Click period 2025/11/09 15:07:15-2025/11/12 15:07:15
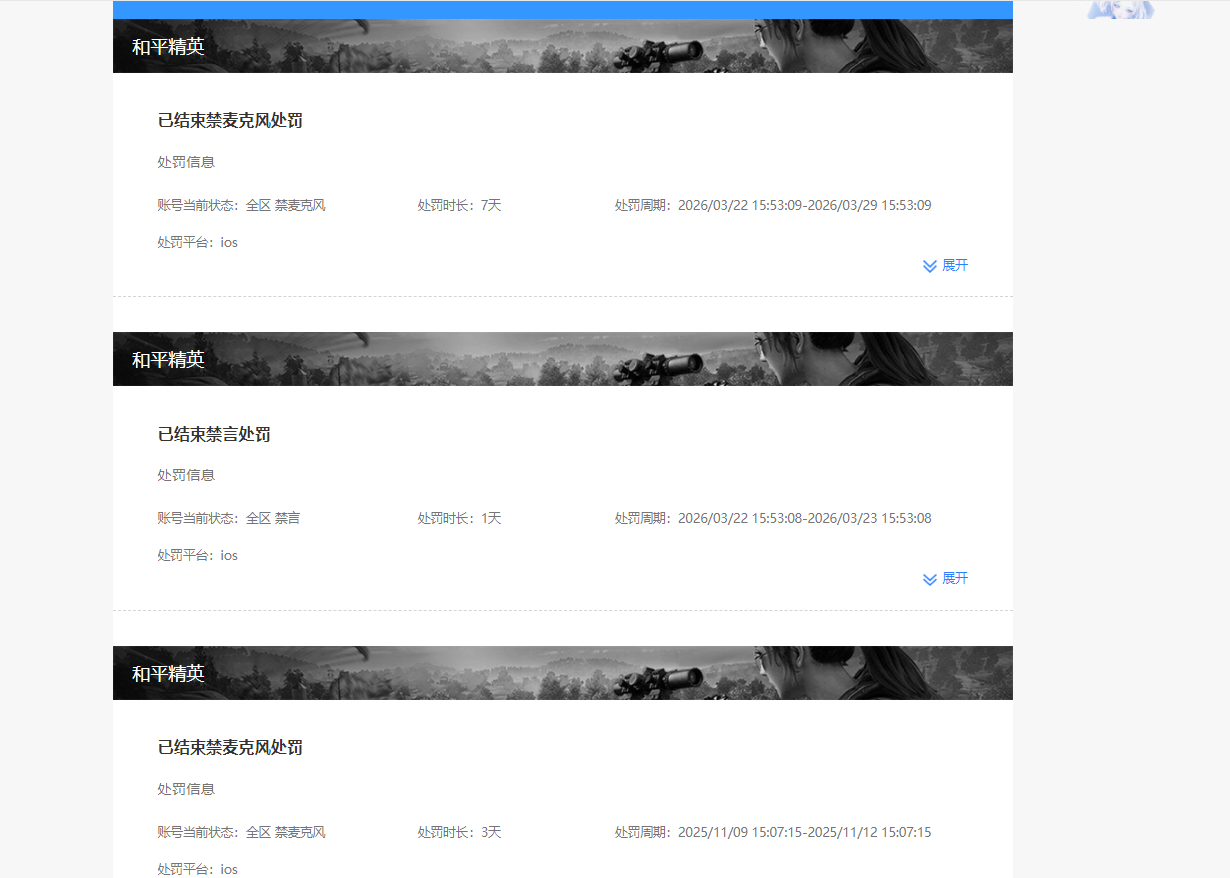Screen dimensions: 1230x878 point(805,832)
